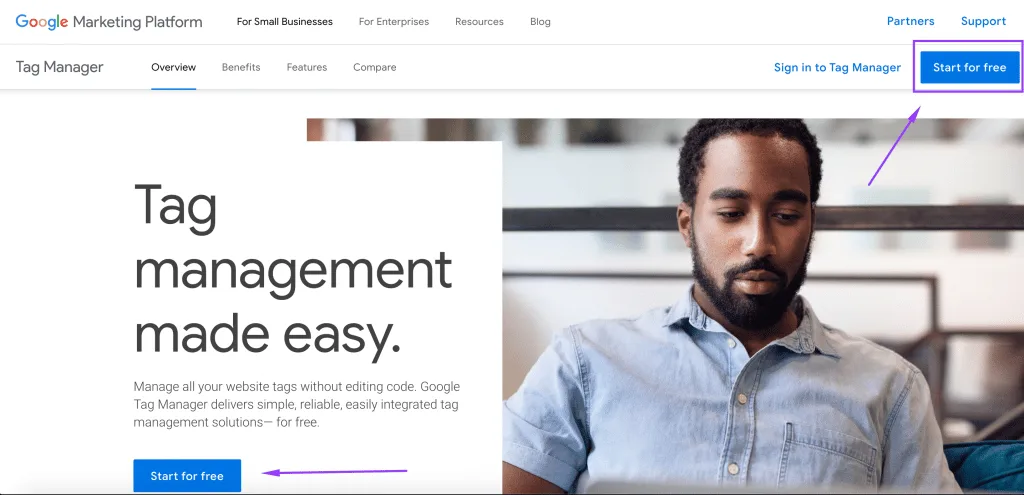This screenshot has height=495, width=1024.
Task: Click Start for free below the description
Action: coord(187,476)
